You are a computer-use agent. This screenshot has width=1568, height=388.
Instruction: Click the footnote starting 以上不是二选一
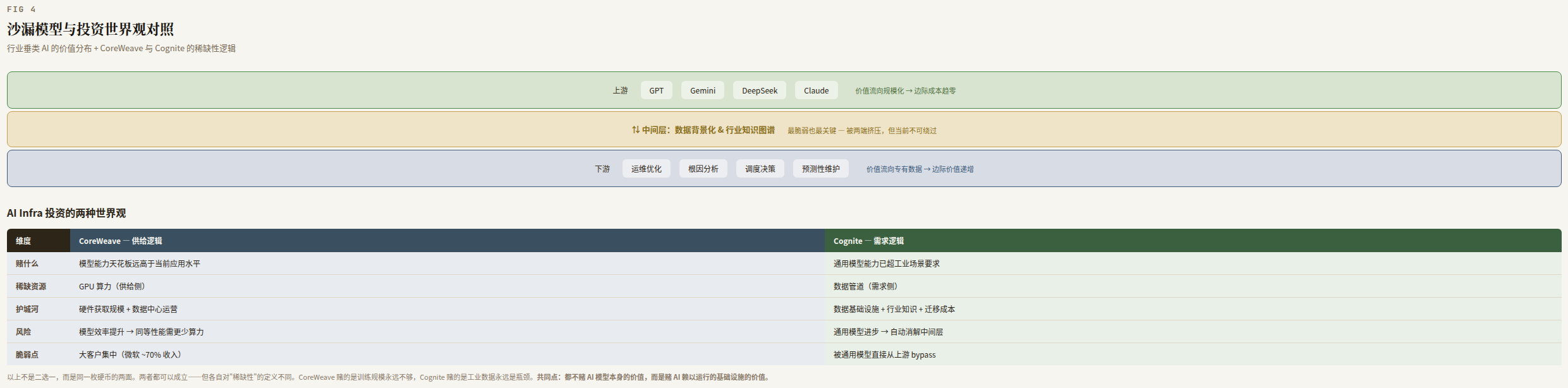pos(389,377)
